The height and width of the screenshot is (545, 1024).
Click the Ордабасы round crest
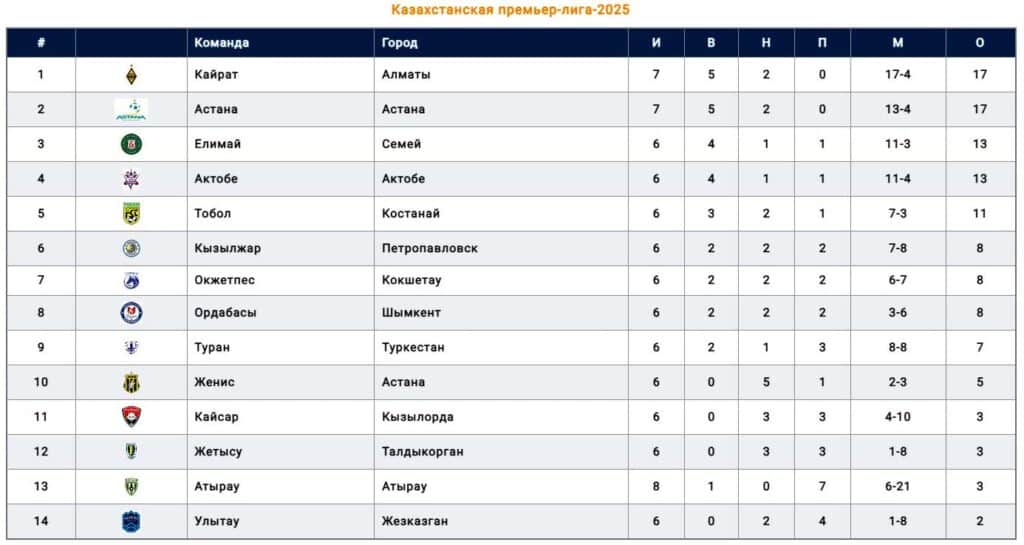(131, 313)
